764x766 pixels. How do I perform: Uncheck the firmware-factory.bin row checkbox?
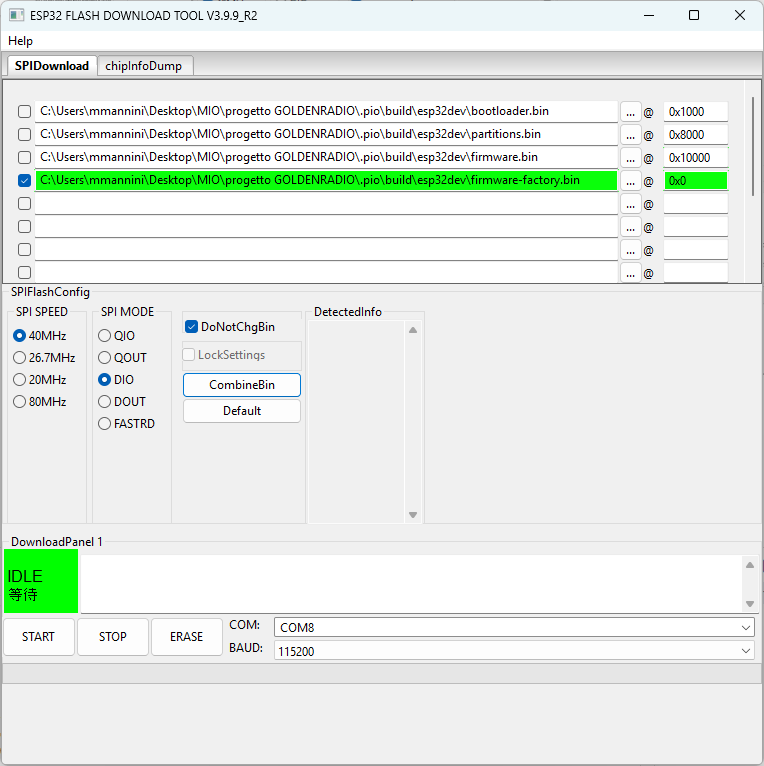24,181
